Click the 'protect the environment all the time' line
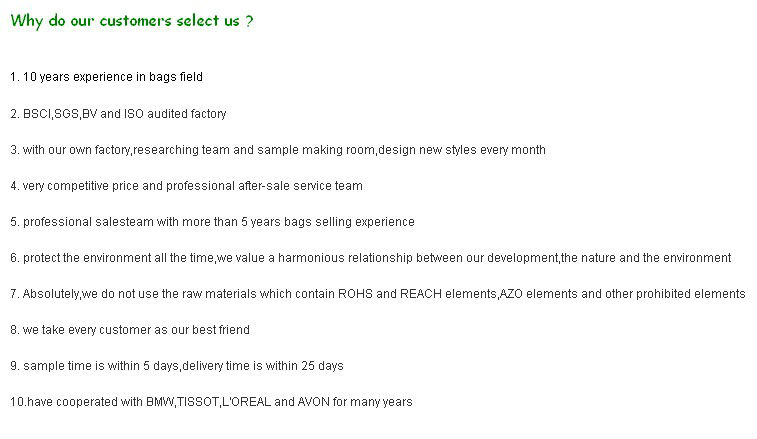Viewport: 757px width, 439px height. point(370,258)
